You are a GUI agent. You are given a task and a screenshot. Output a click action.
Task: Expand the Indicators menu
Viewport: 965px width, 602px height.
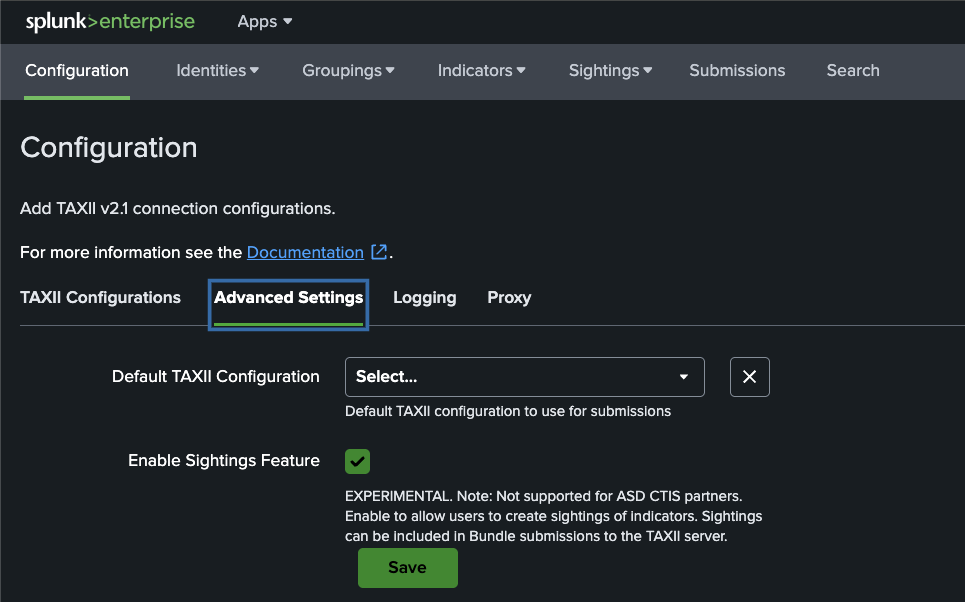click(x=481, y=71)
